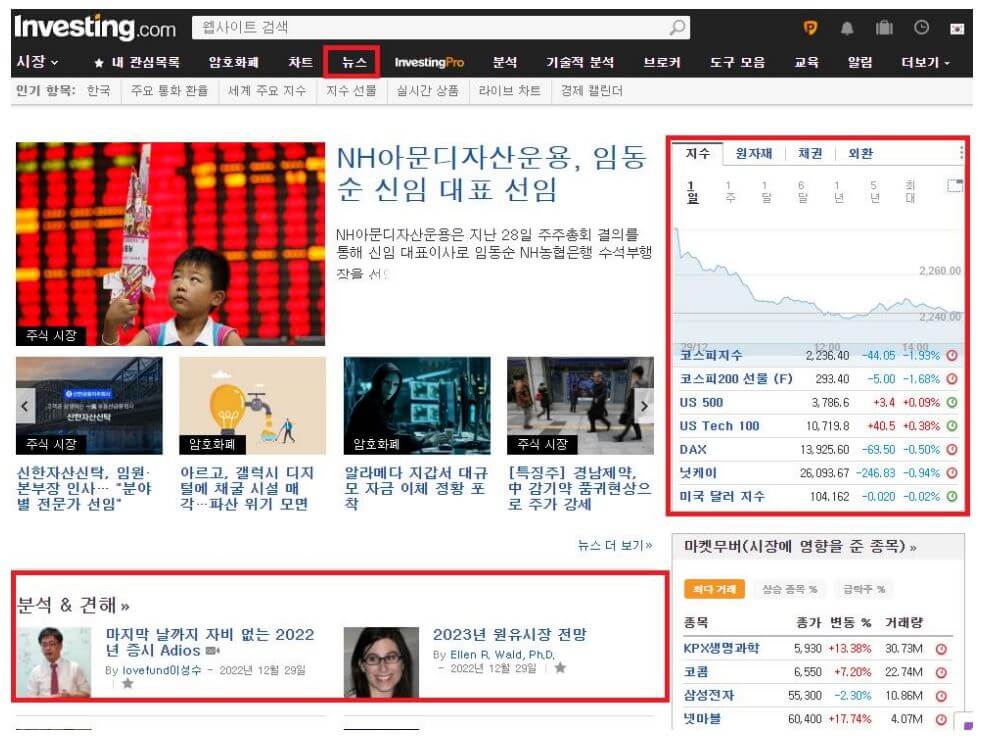Open the 분석 & 견해 section link
Screen dimensions: 988x752
73,605
